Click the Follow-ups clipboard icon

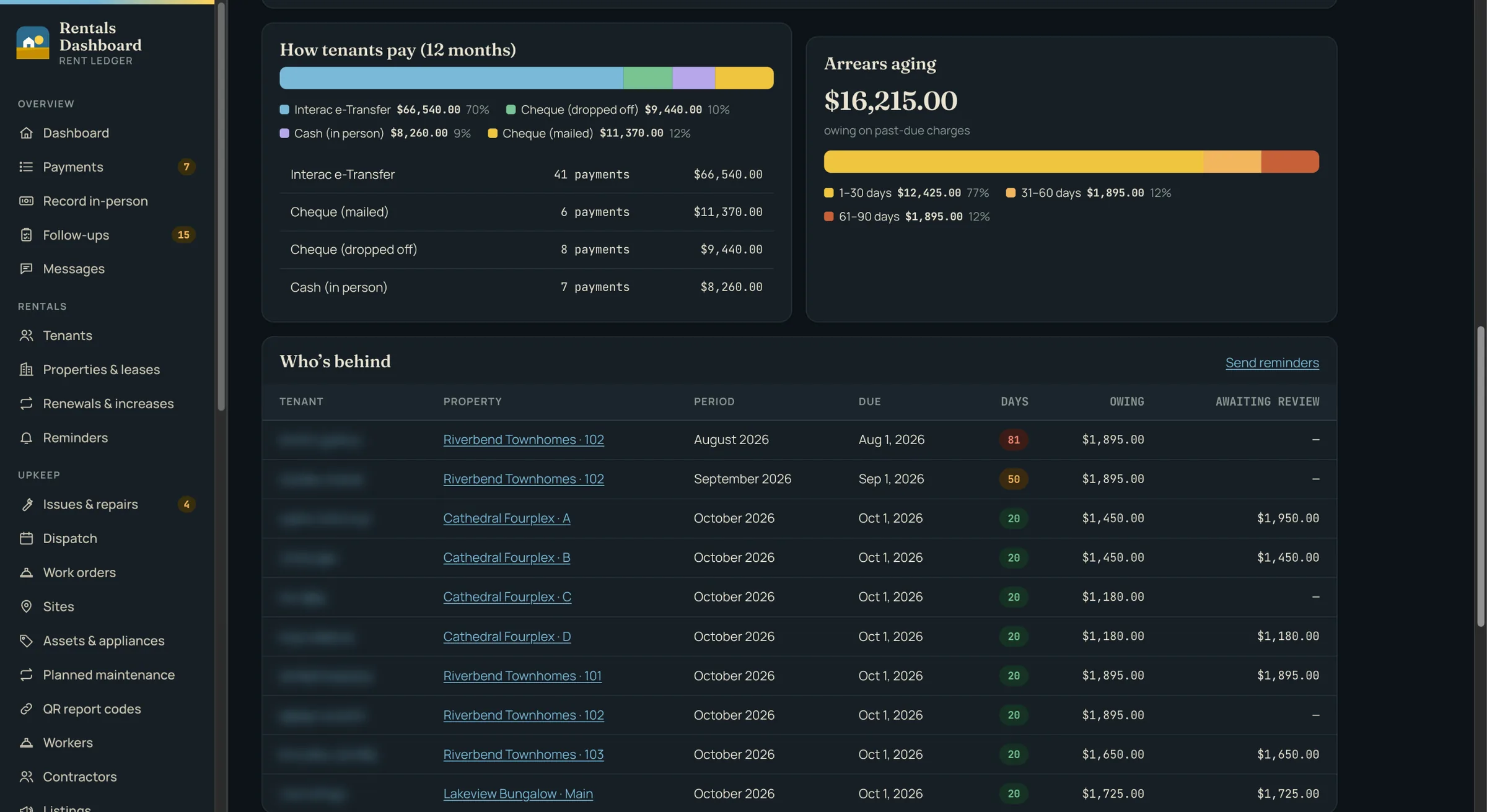click(26, 235)
